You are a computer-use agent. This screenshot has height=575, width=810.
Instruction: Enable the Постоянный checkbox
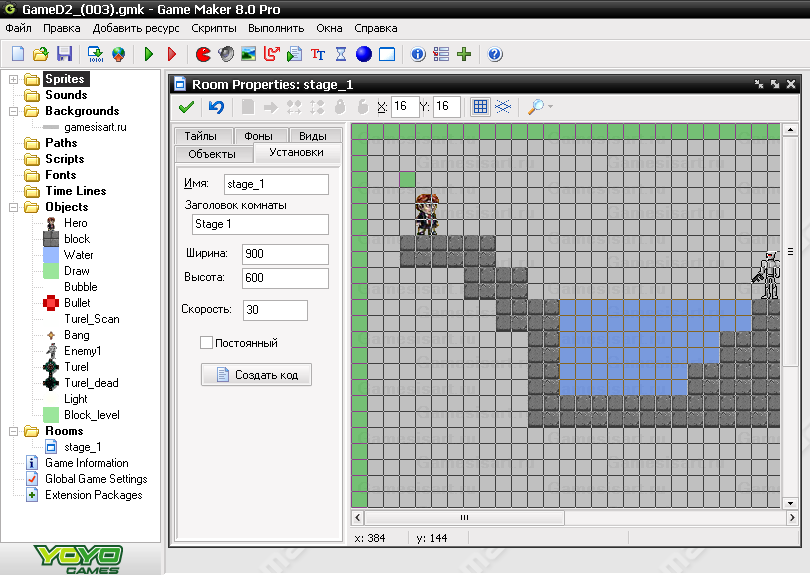[x=206, y=343]
